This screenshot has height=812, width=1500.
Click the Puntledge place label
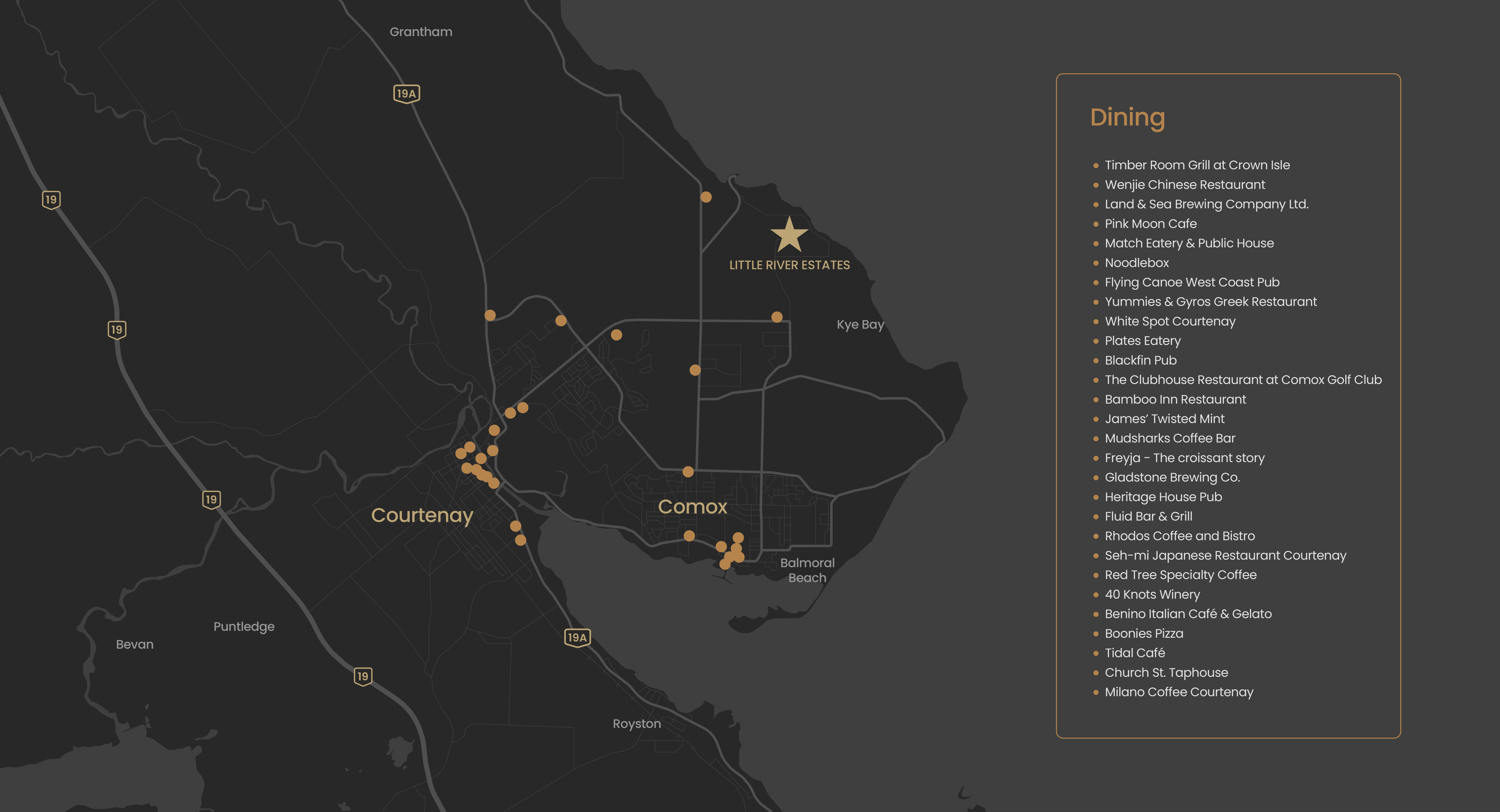pyautogui.click(x=244, y=627)
